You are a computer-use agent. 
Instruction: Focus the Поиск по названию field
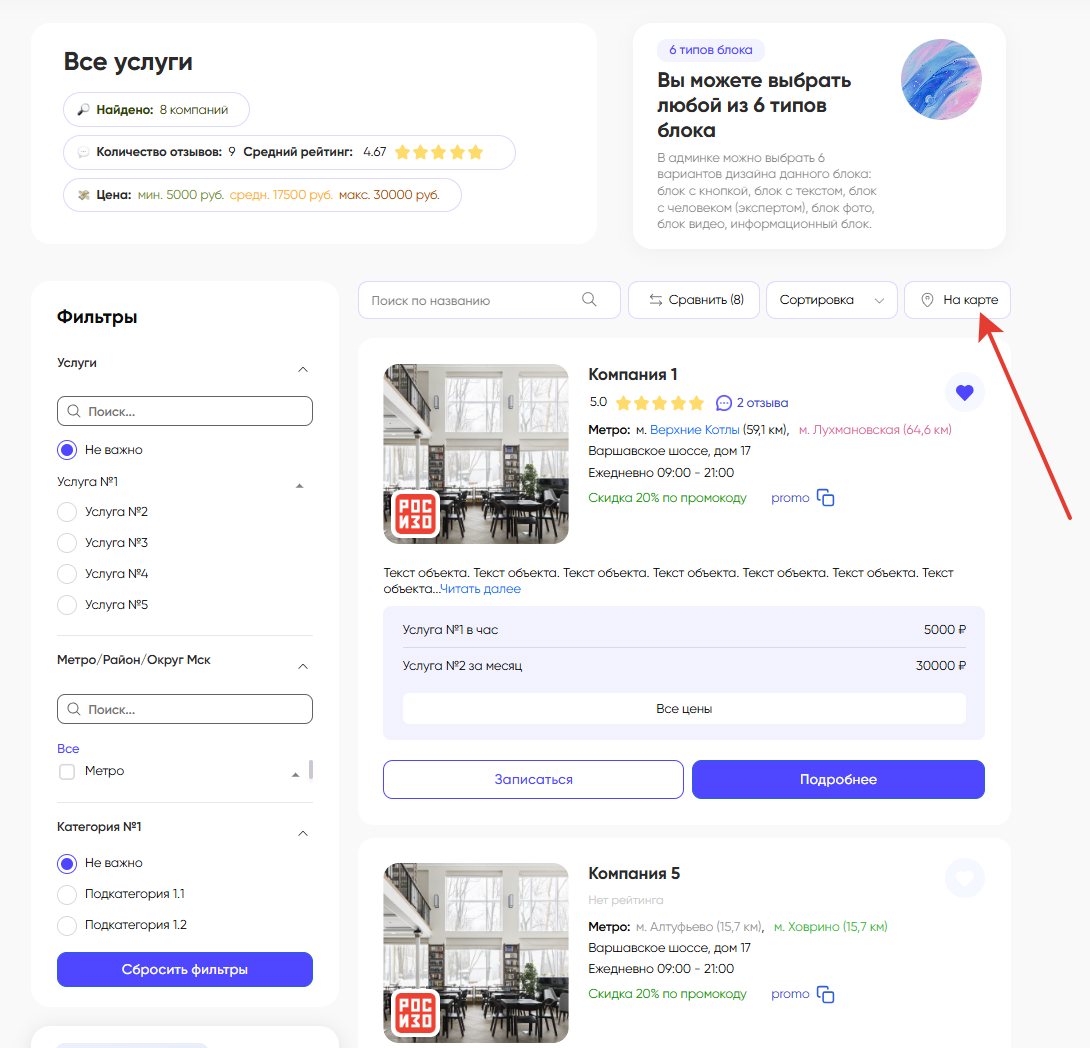click(470, 300)
